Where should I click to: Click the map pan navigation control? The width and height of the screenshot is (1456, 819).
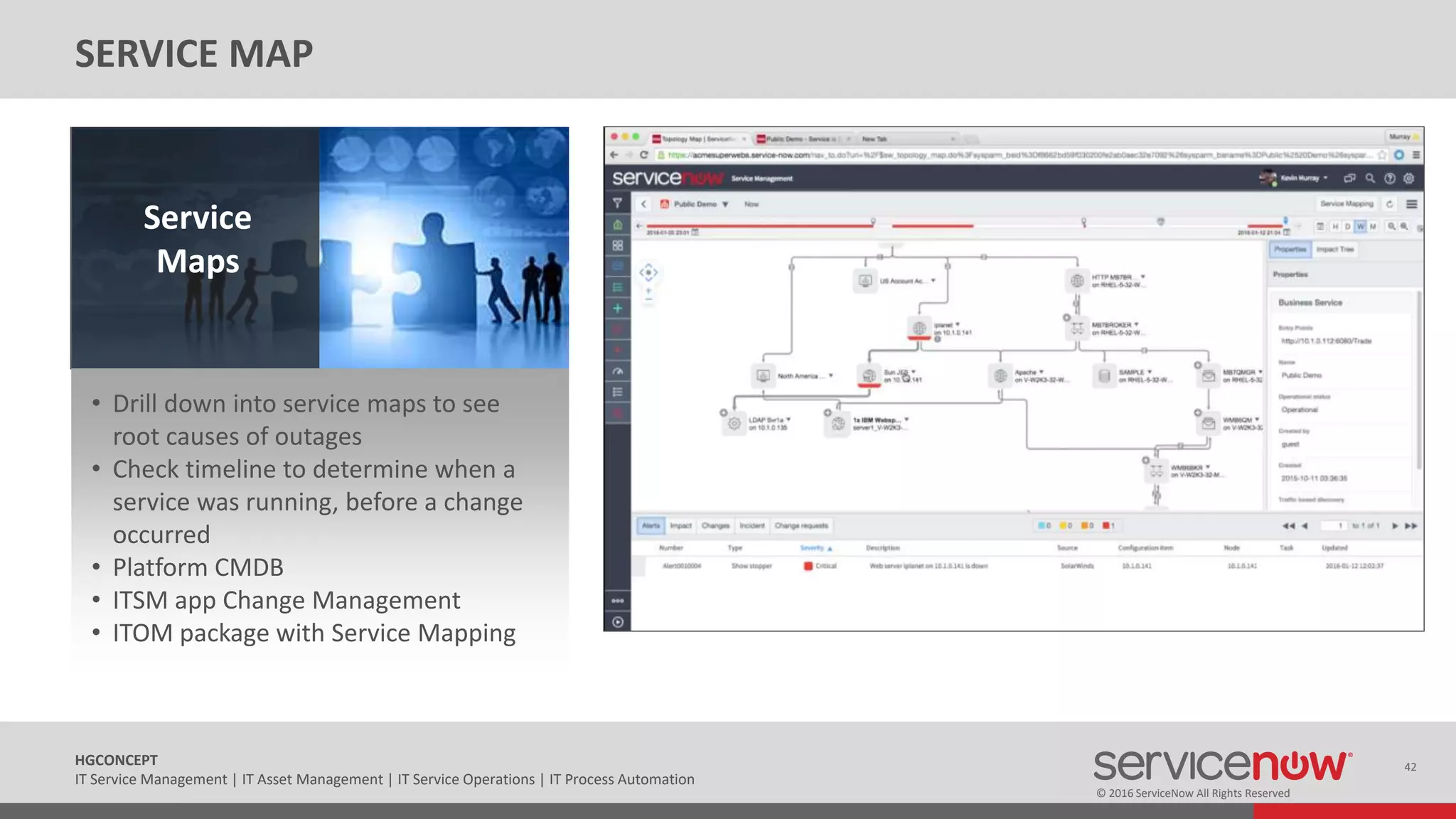click(648, 272)
